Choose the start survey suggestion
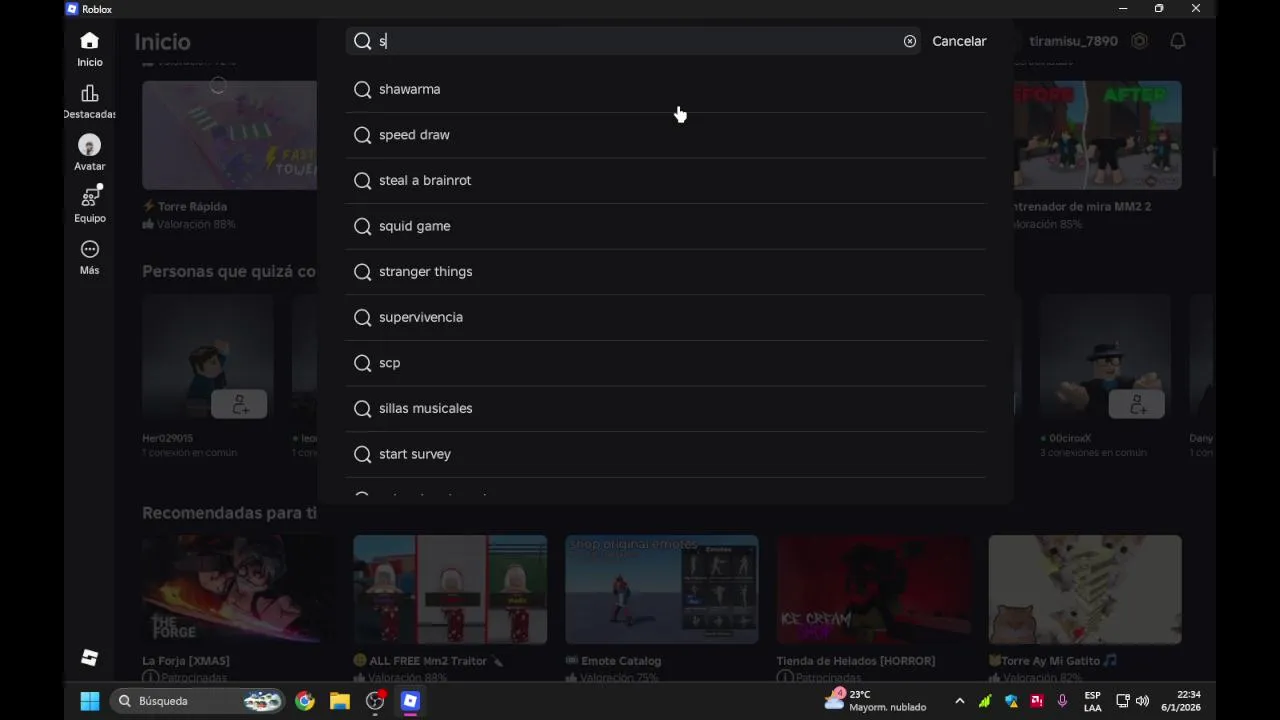The width and height of the screenshot is (1280, 720). pyautogui.click(x=665, y=454)
